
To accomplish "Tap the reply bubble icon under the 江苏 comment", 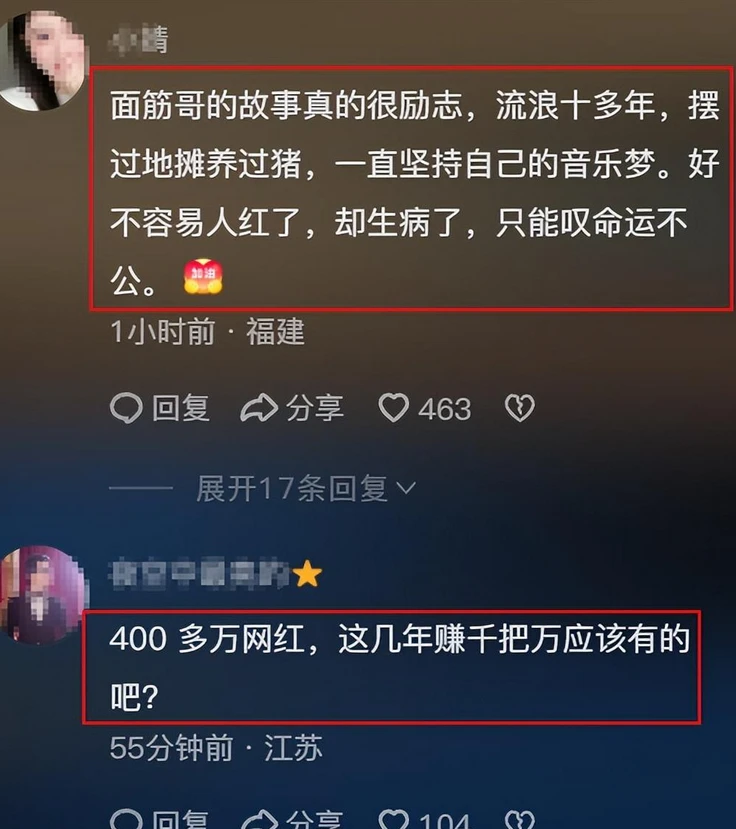I will tap(126, 819).
